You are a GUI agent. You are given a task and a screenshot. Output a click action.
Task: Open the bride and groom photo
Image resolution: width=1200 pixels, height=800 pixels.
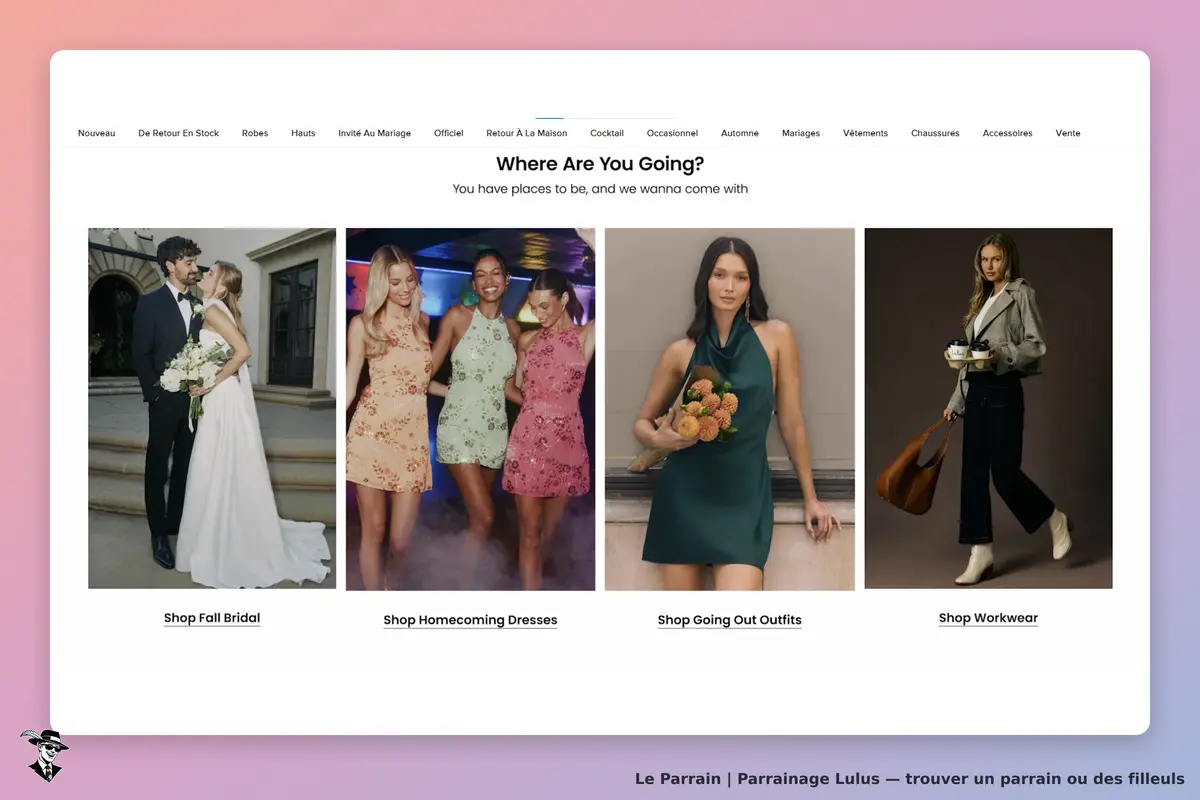(x=212, y=408)
